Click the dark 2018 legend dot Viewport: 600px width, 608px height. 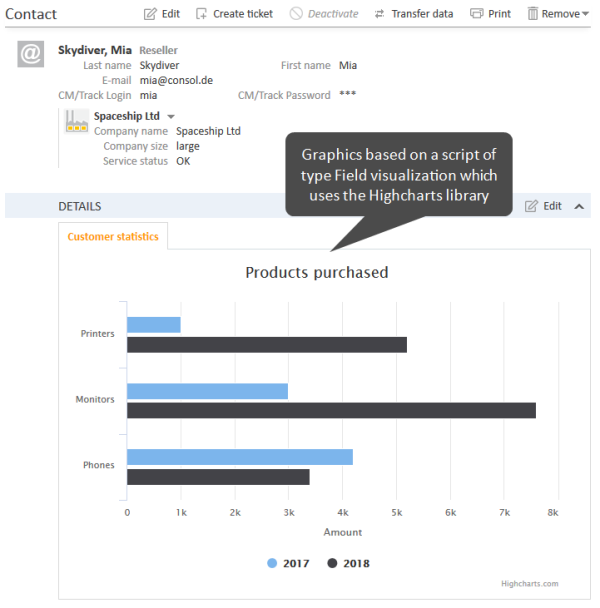[x=332, y=563]
